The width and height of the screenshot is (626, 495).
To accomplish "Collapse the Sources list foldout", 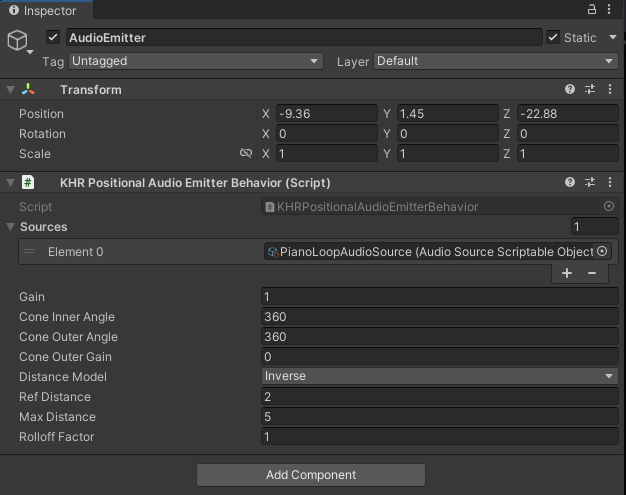I will point(11,227).
